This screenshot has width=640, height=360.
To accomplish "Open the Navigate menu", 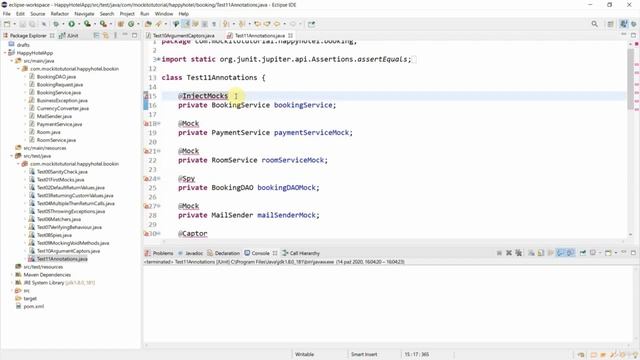I will pos(84,14).
